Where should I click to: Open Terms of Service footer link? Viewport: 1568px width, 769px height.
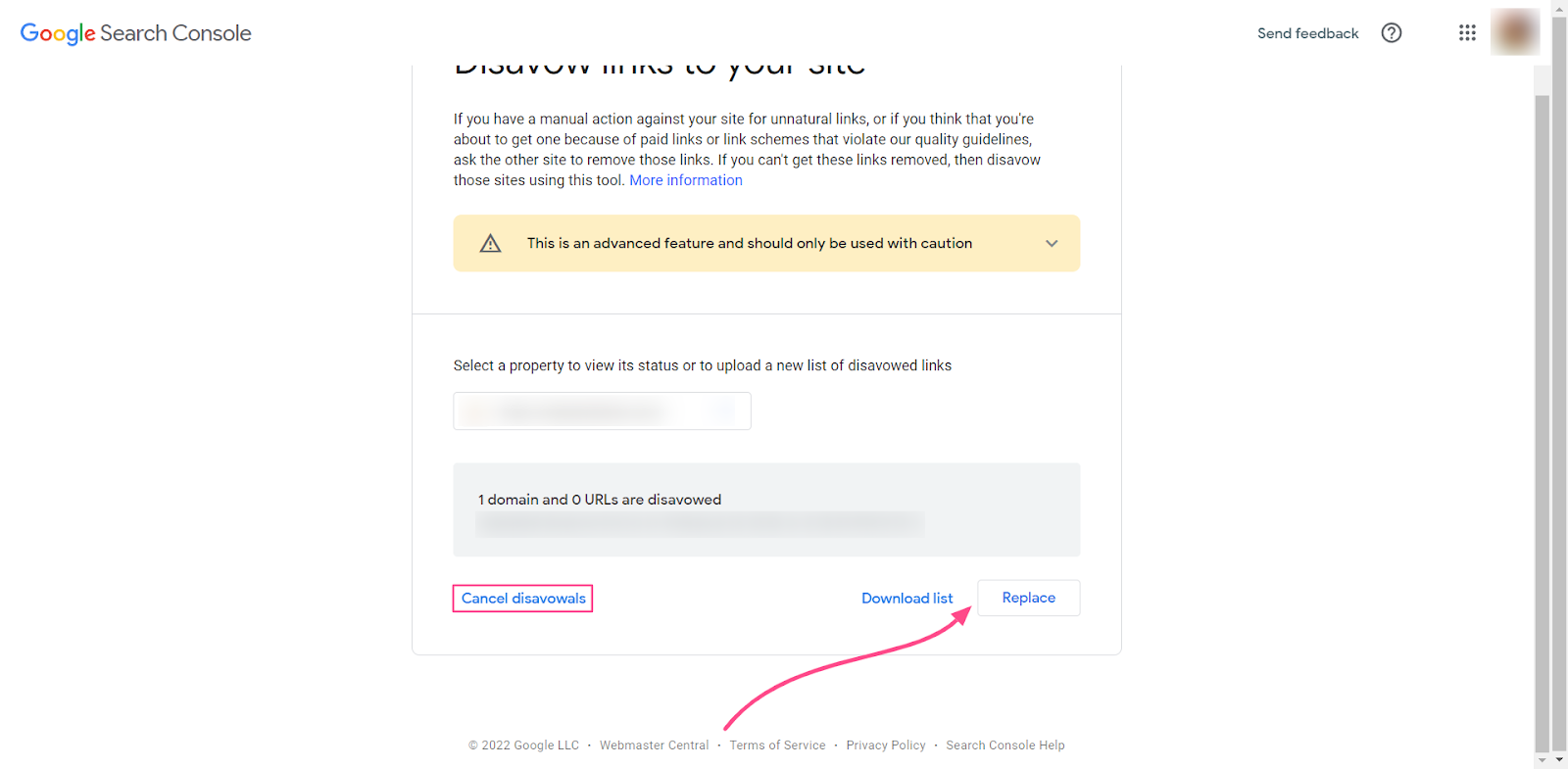point(777,745)
